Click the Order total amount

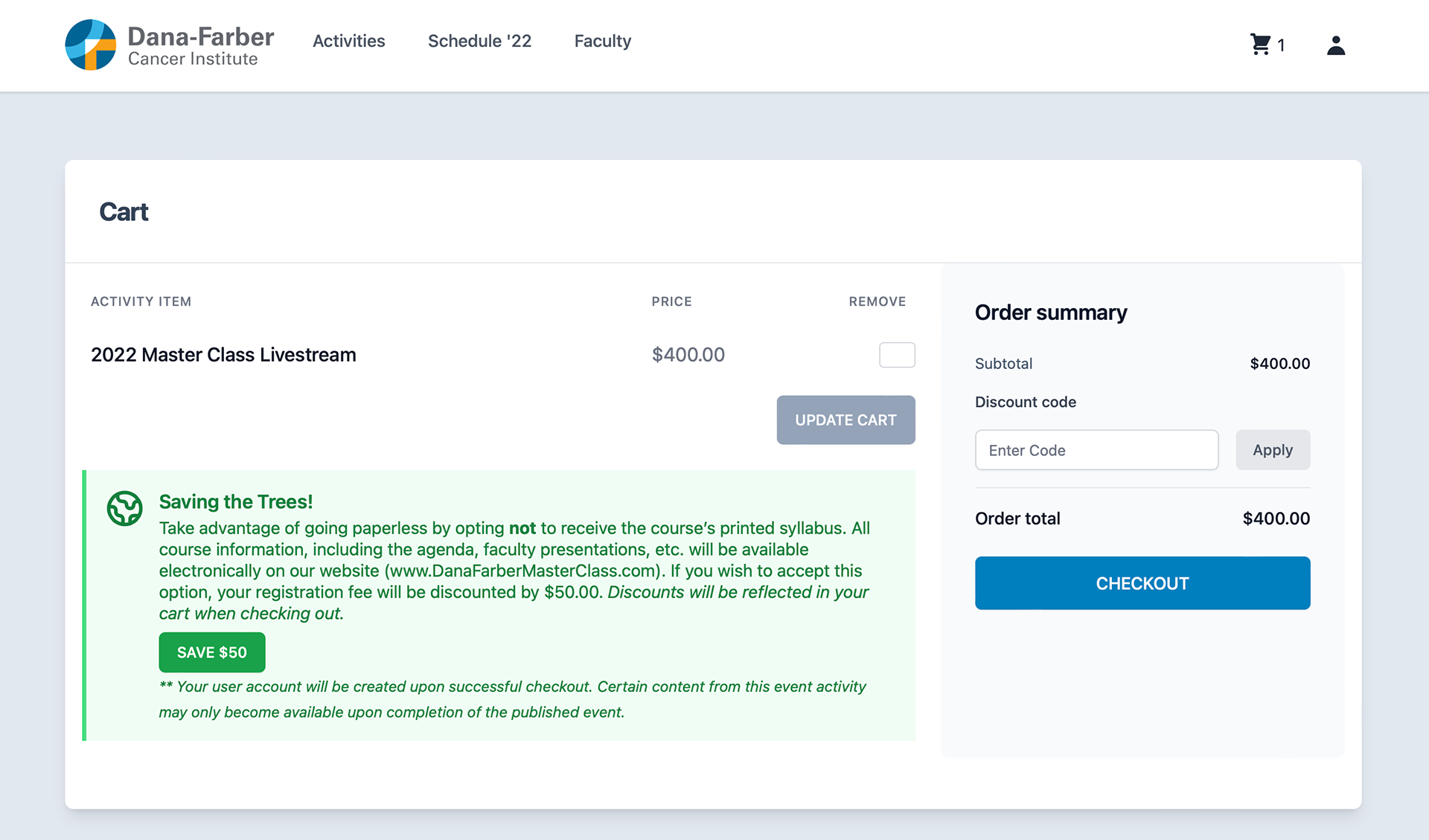pos(1276,519)
